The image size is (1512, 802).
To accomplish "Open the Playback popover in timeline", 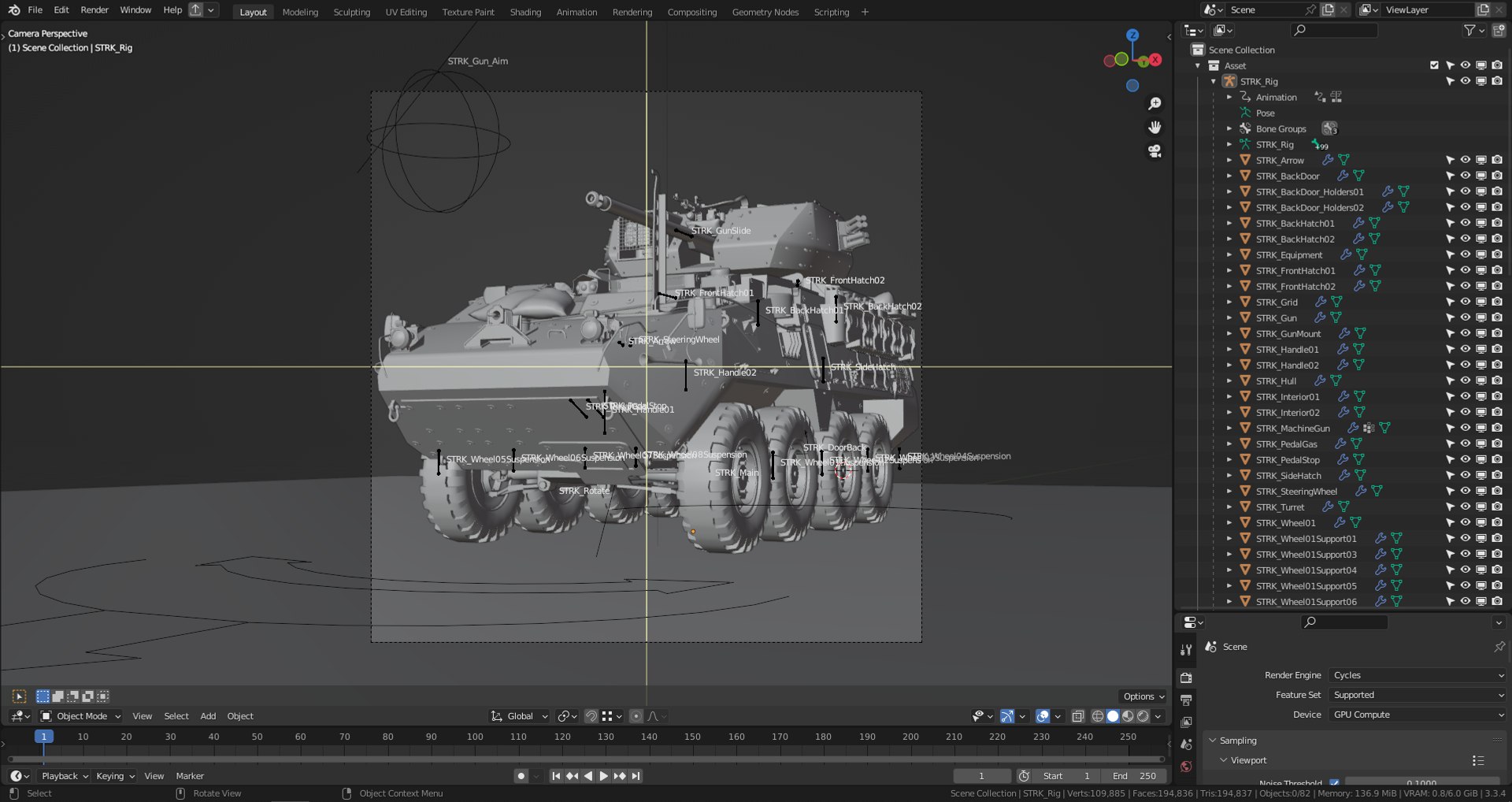I will [x=65, y=776].
